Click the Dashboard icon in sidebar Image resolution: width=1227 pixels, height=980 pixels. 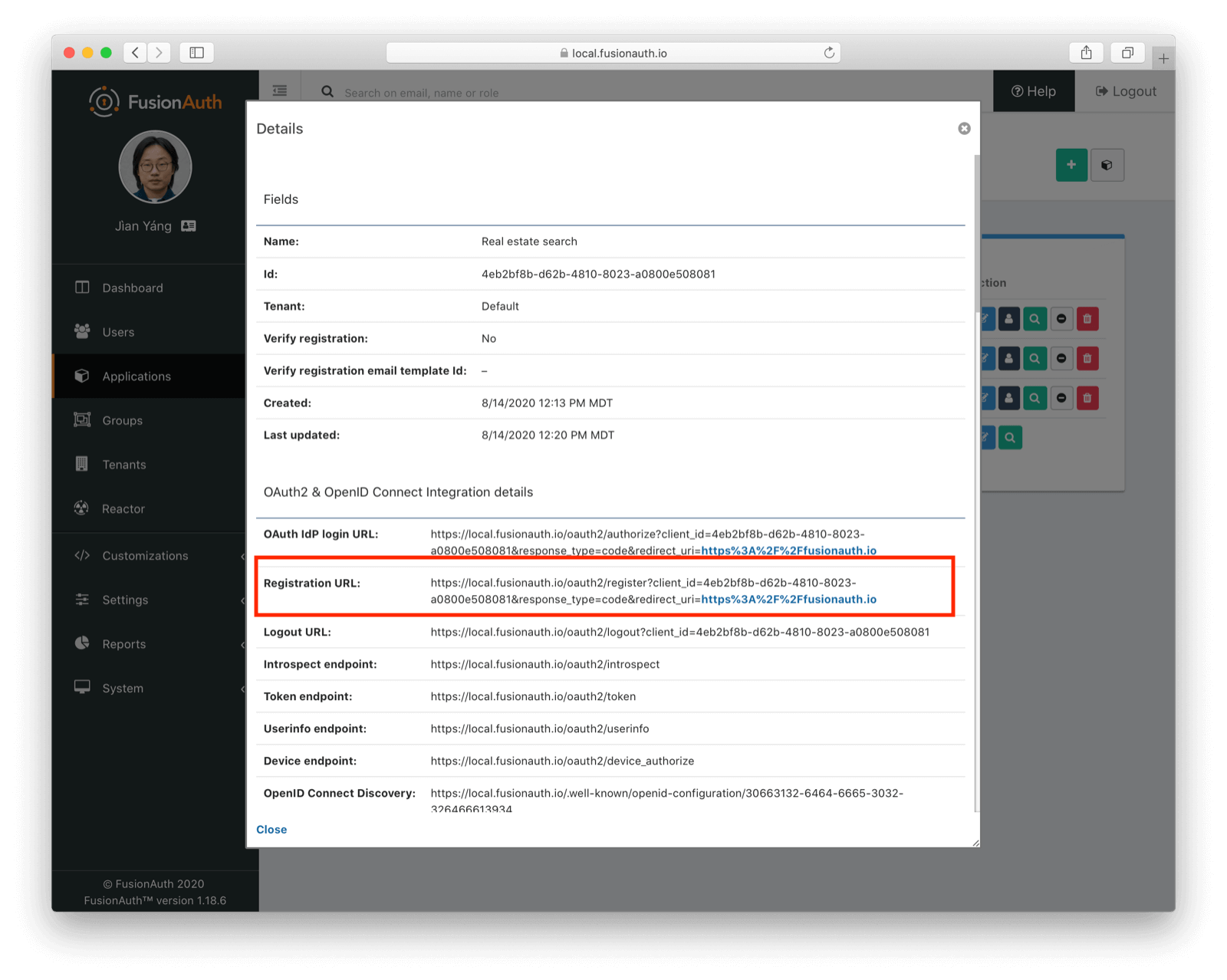click(82, 288)
